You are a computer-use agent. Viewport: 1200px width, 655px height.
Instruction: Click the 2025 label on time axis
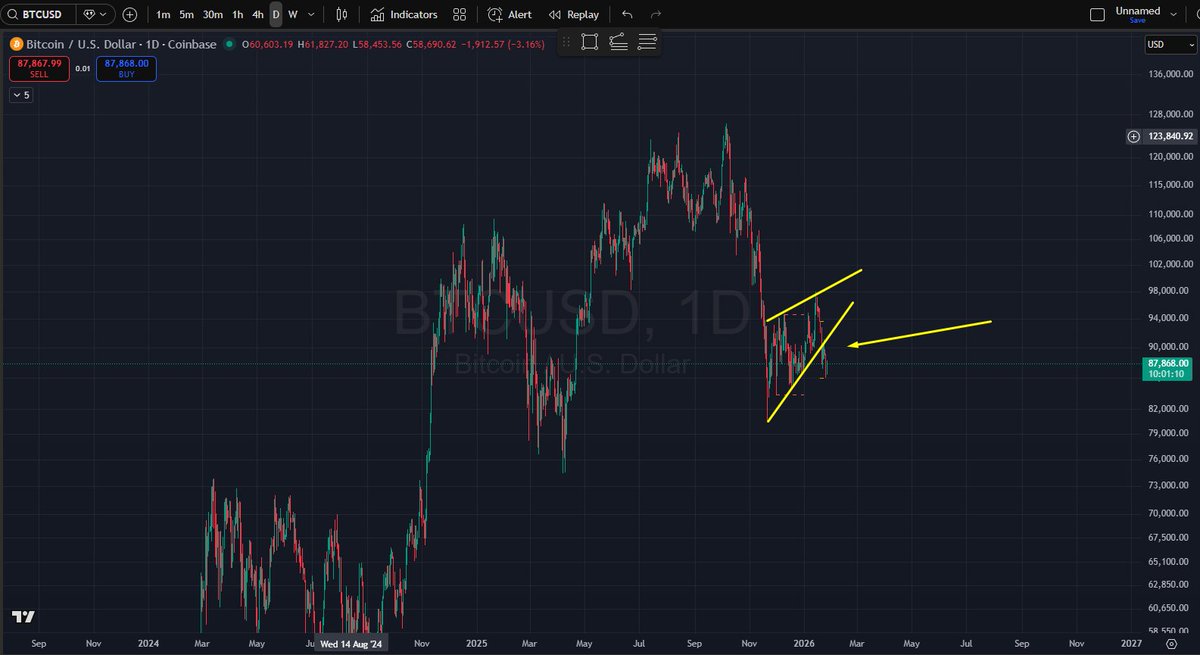[477, 645]
